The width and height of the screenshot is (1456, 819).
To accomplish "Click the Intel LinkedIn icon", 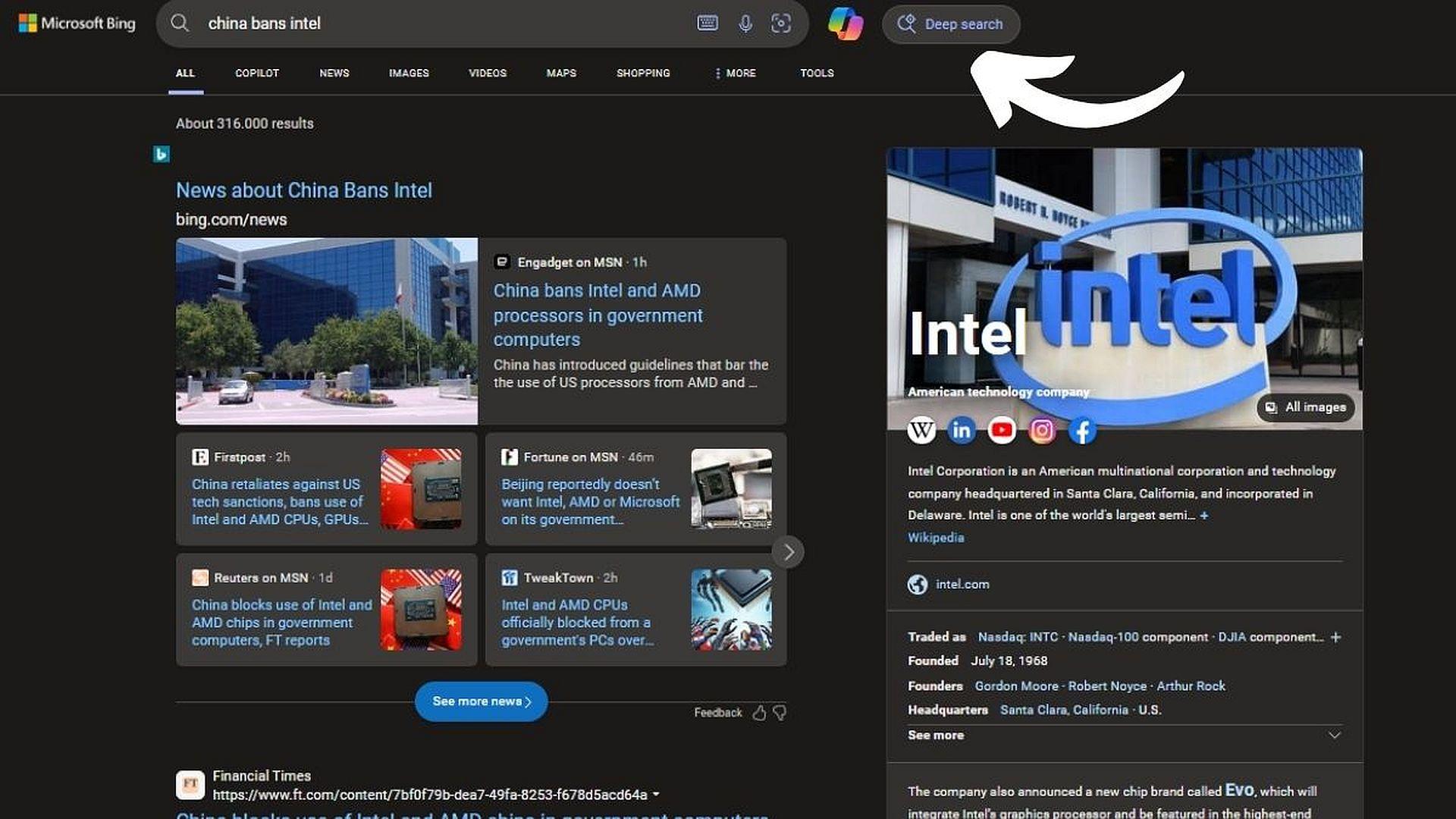I will click(962, 431).
